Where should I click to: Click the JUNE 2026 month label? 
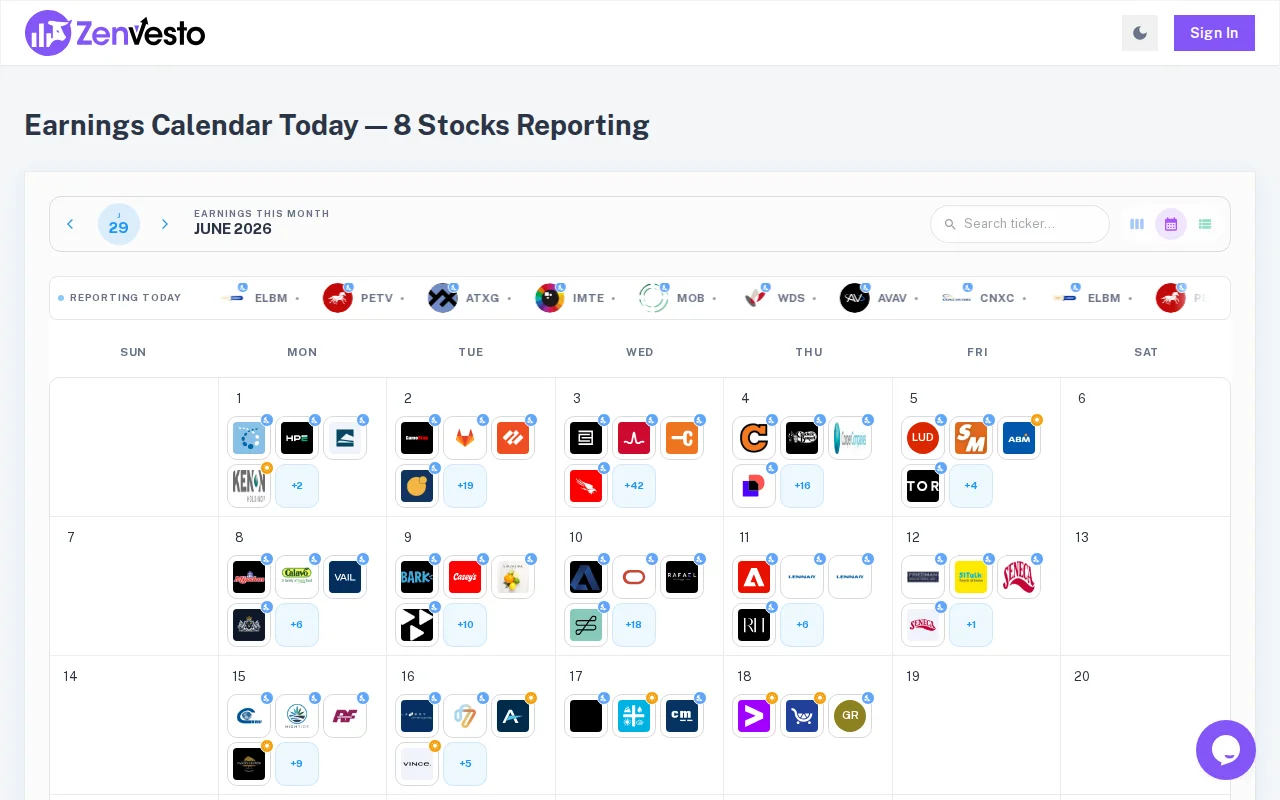(233, 229)
